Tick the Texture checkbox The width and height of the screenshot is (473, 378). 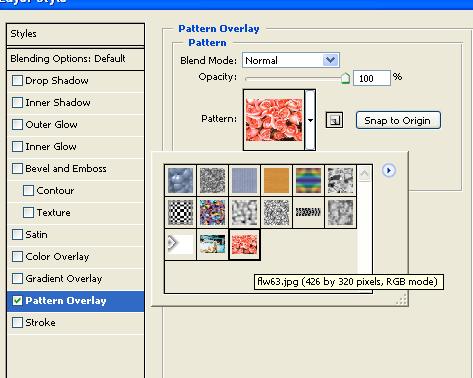coord(28,213)
